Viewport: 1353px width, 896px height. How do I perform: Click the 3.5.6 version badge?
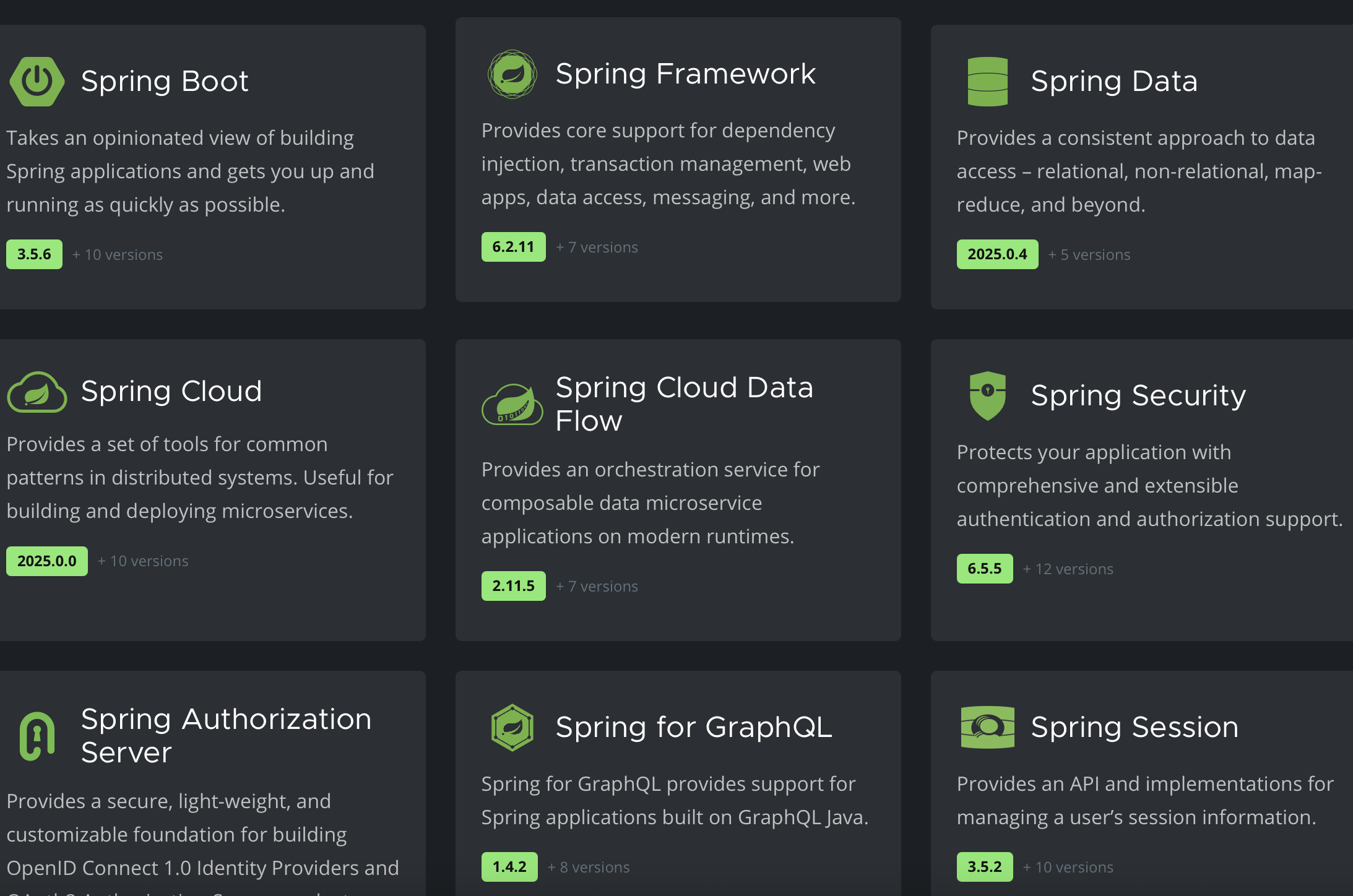(x=34, y=254)
